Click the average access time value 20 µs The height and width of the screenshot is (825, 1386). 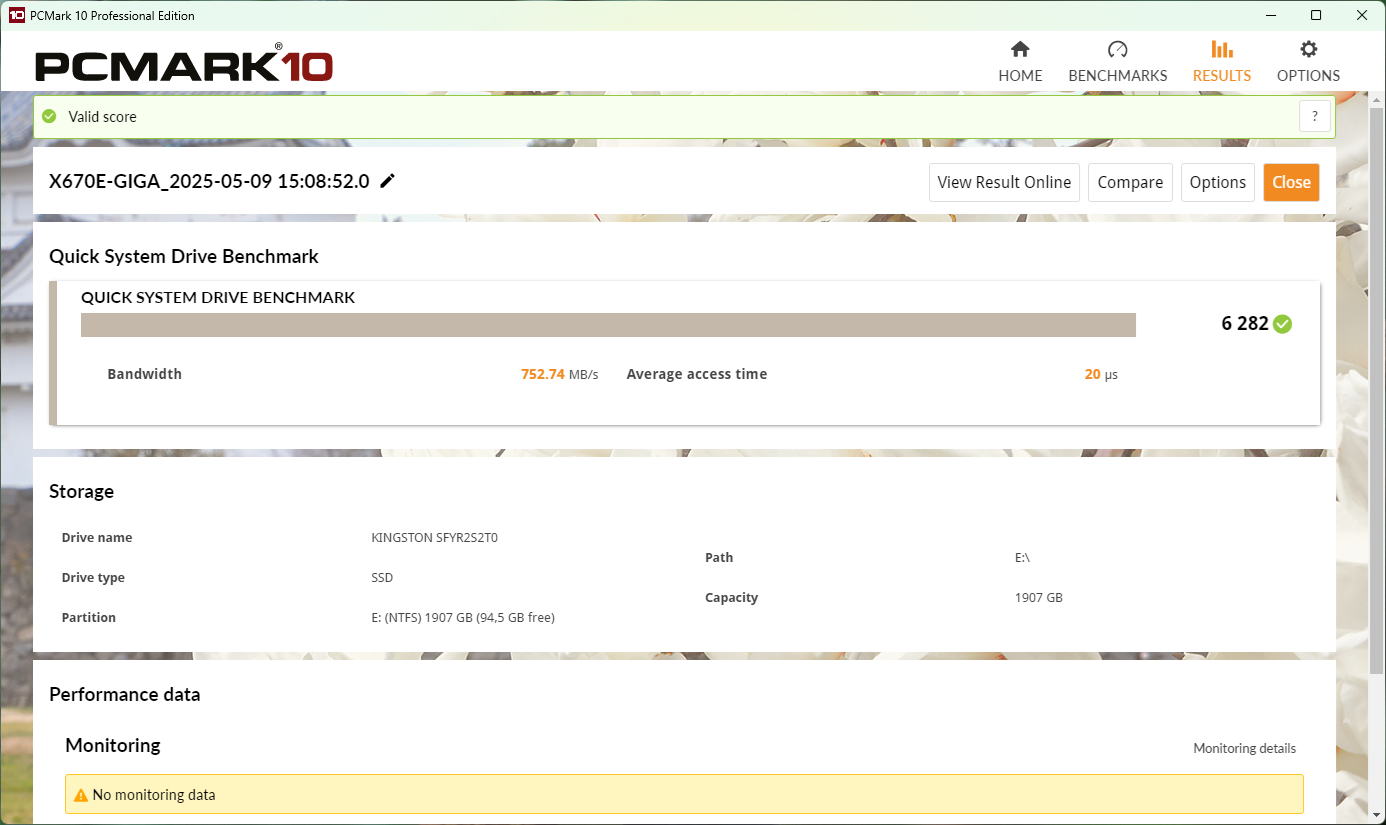(x=1101, y=374)
